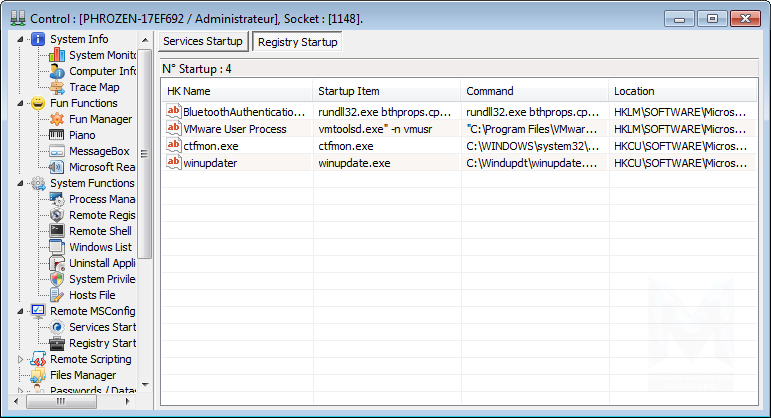
Task: Open the MessageBox function
Action: pos(98,151)
